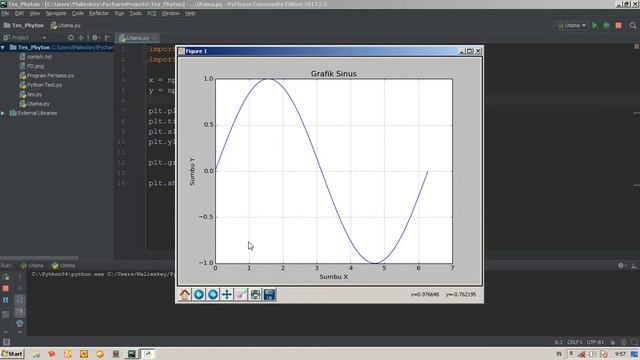Toggle tool window buttons at bottom-left corner
Image resolution: width=640 pixels, height=360 pixels.
tap(6, 342)
